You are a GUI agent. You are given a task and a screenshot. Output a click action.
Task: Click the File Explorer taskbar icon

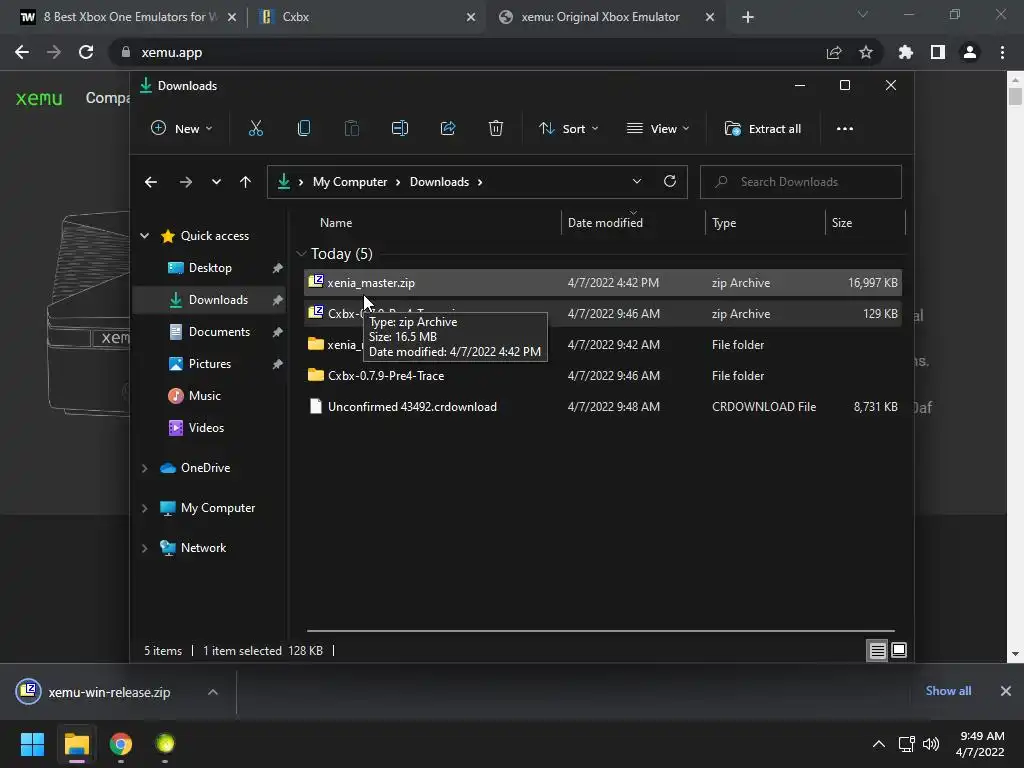point(76,744)
